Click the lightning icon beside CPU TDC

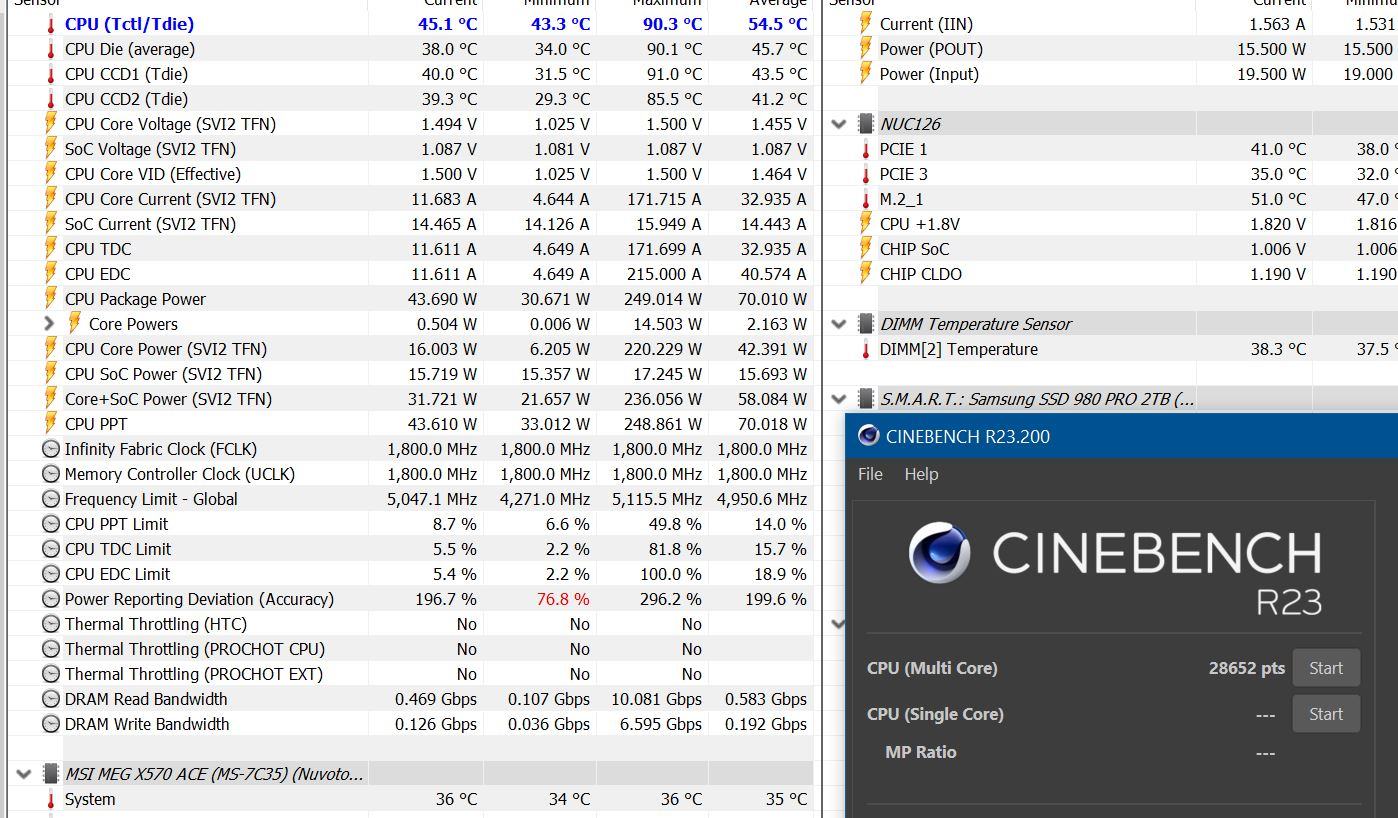point(51,249)
